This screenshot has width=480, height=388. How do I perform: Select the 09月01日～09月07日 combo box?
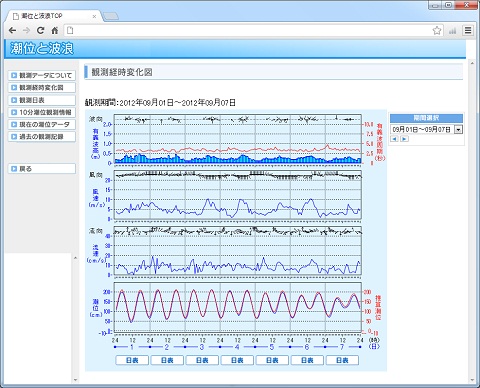426,129
